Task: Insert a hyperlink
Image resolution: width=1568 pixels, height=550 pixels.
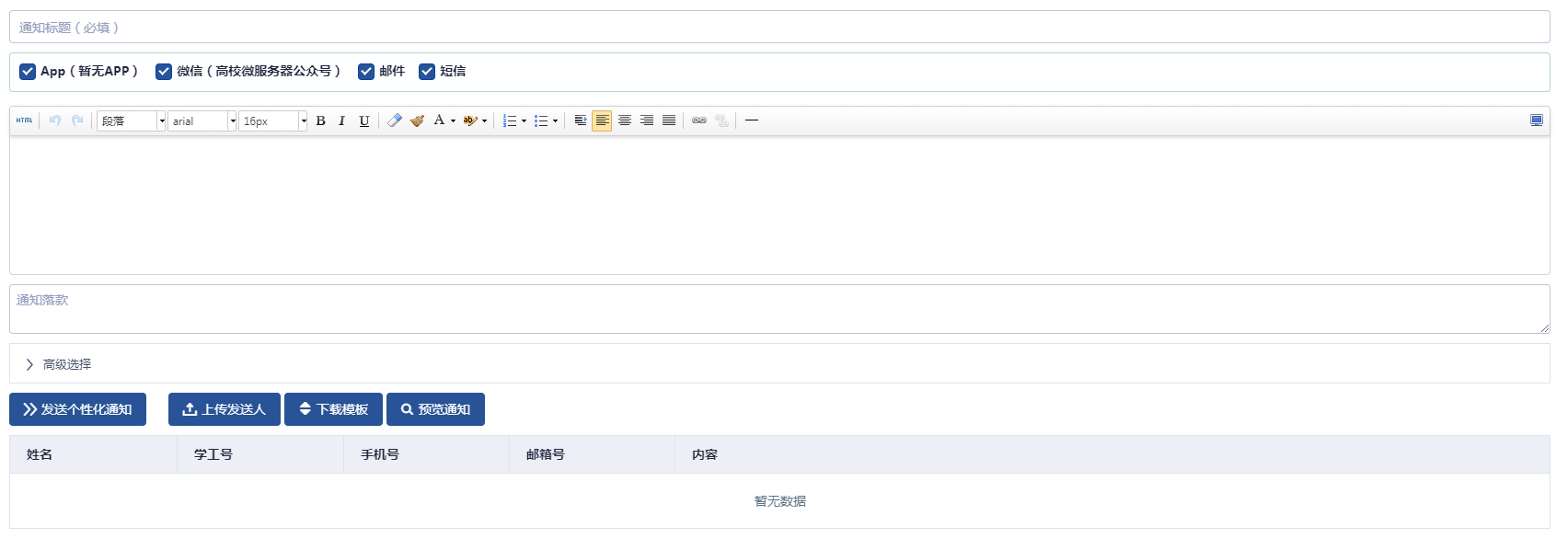Action: 699,120
